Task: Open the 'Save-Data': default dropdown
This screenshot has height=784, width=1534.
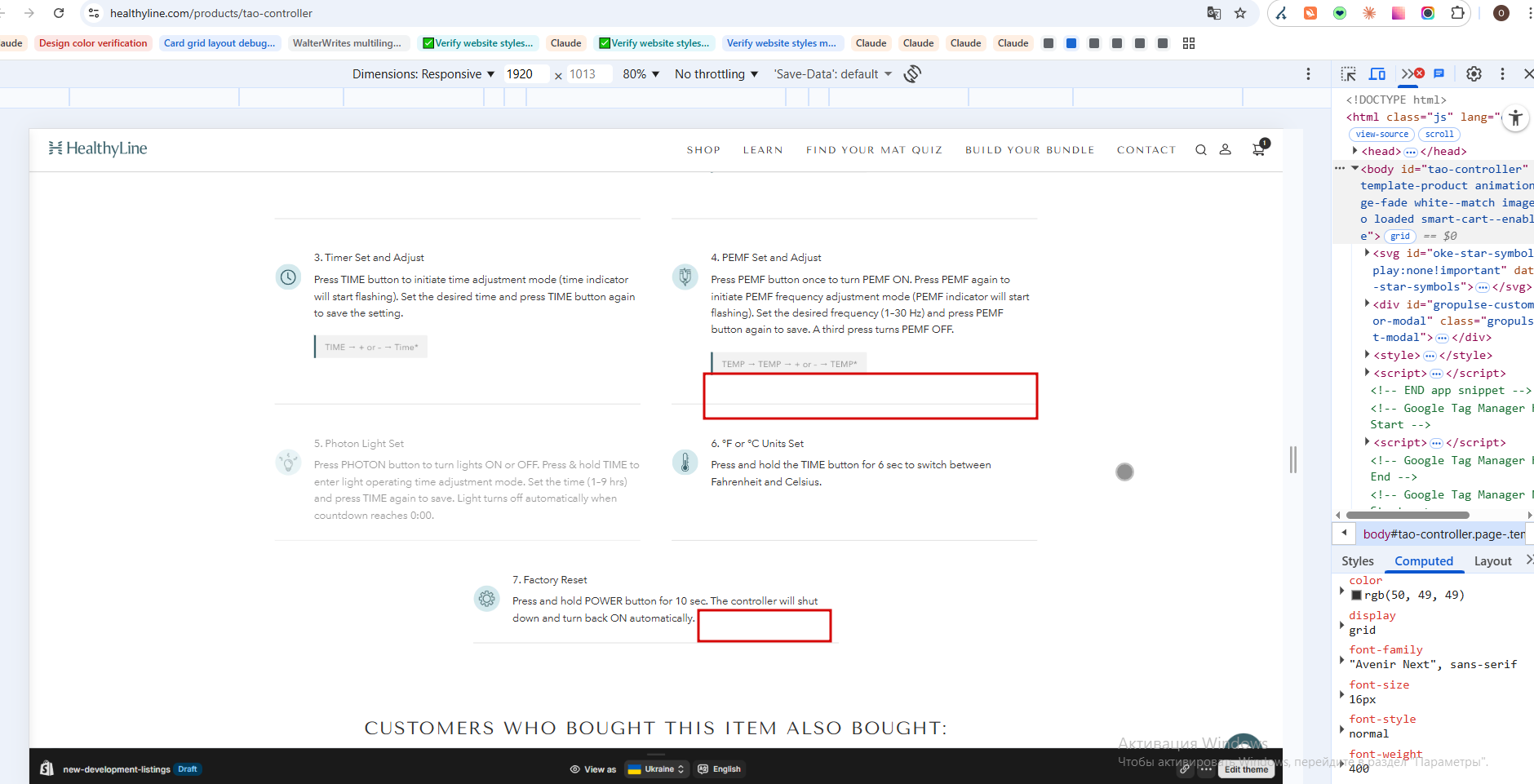Action: click(833, 74)
